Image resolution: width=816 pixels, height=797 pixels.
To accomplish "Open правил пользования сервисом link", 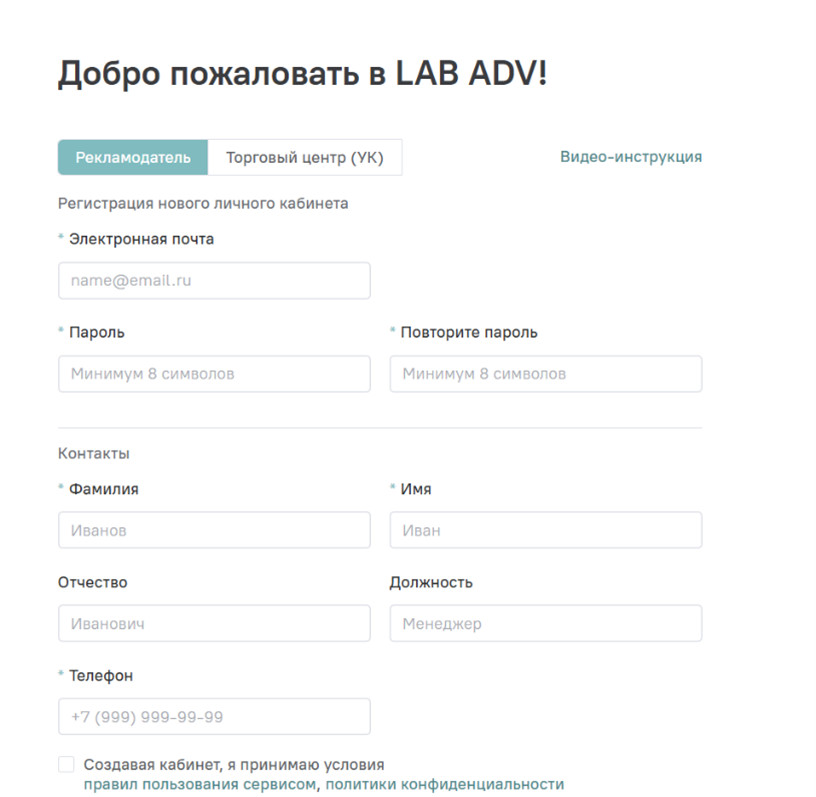I will point(200,784).
